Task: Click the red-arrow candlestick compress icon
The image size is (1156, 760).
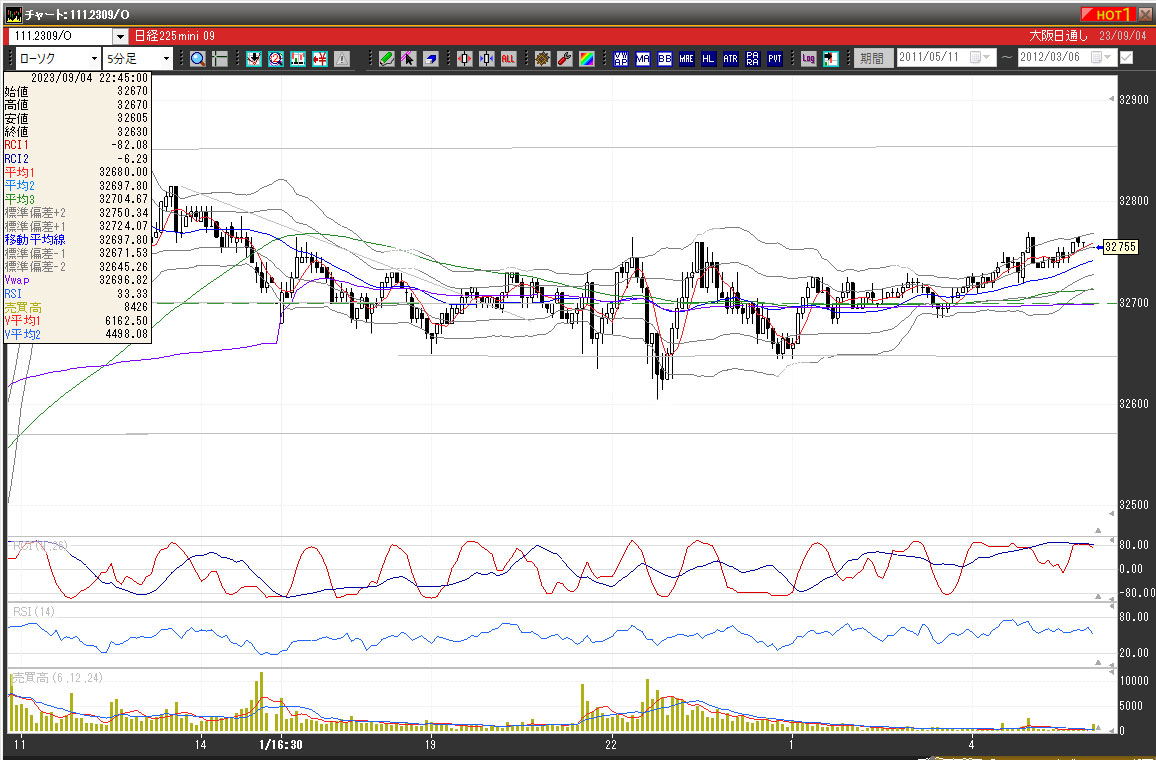Action: (464, 59)
